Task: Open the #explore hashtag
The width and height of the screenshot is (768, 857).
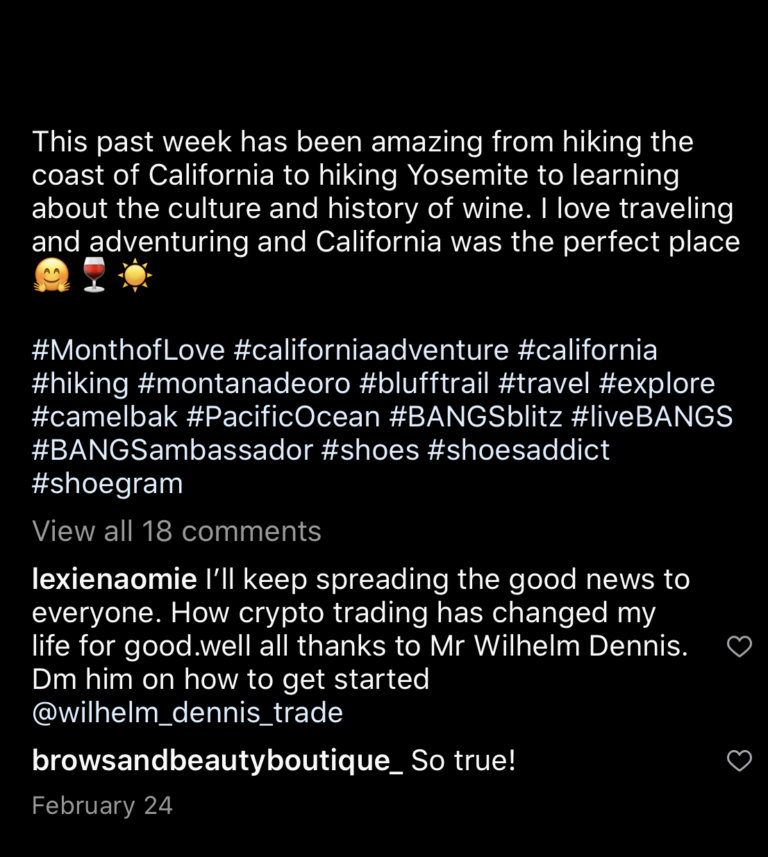Action: tap(656, 384)
